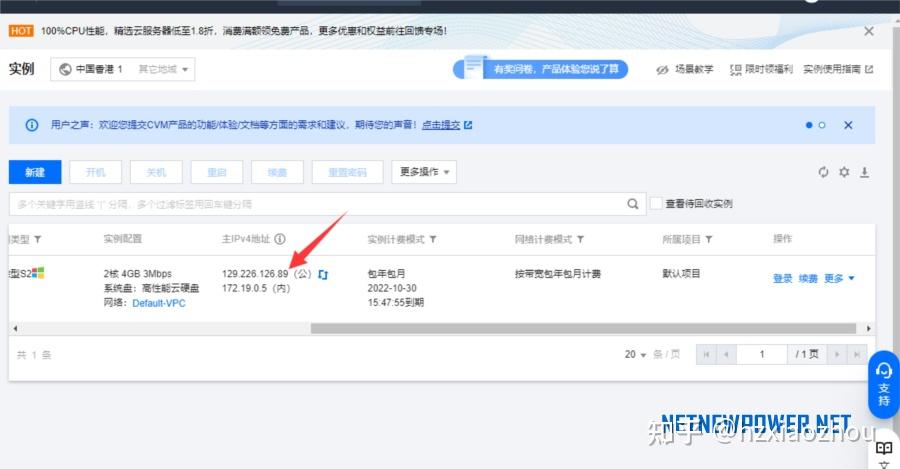Open 限时领福利 offers
The width and height of the screenshot is (900, 469).
click(761, 69)
